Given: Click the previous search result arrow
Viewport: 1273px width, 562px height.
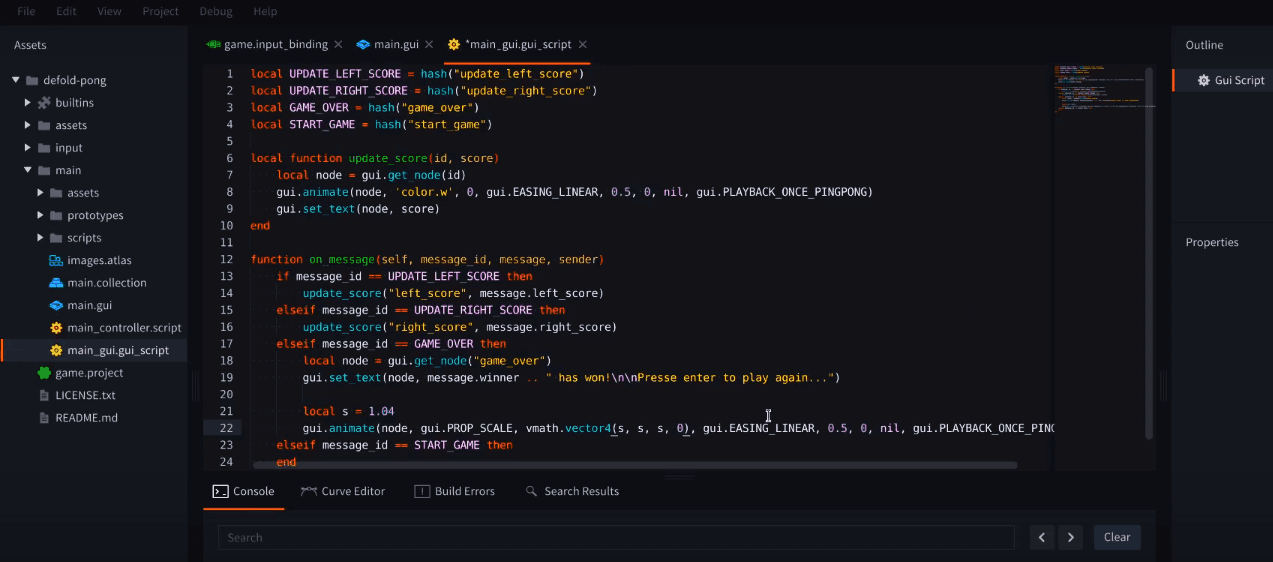Looking at the screenshot, I should point(1042,537).
